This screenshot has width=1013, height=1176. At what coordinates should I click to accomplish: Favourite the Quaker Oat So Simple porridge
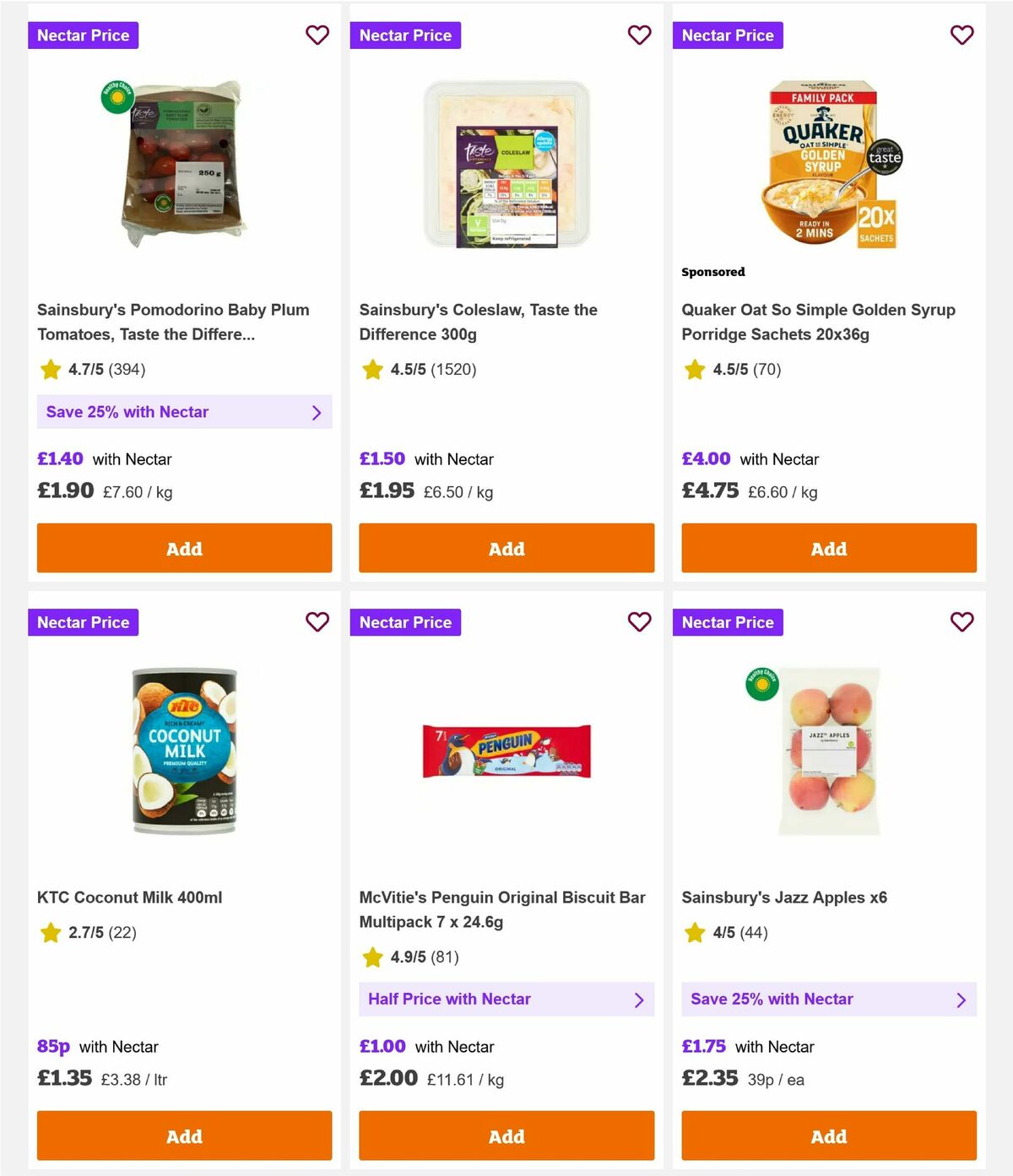tap(962, 35)
